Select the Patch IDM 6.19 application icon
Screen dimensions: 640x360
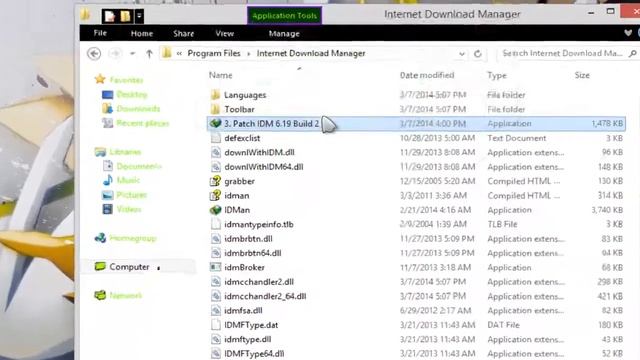[216, 123]
